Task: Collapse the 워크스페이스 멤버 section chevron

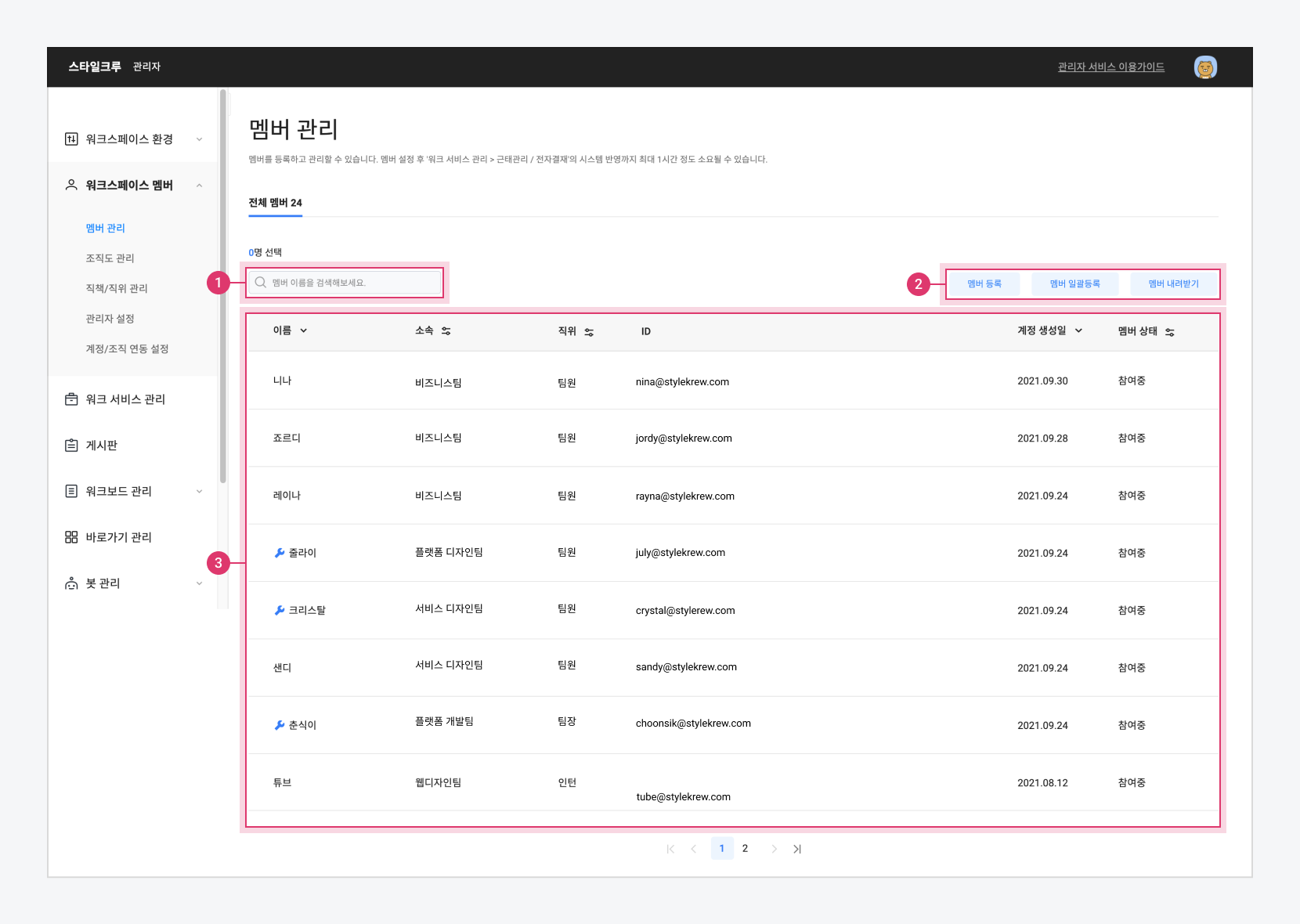Action: (199, 186)
